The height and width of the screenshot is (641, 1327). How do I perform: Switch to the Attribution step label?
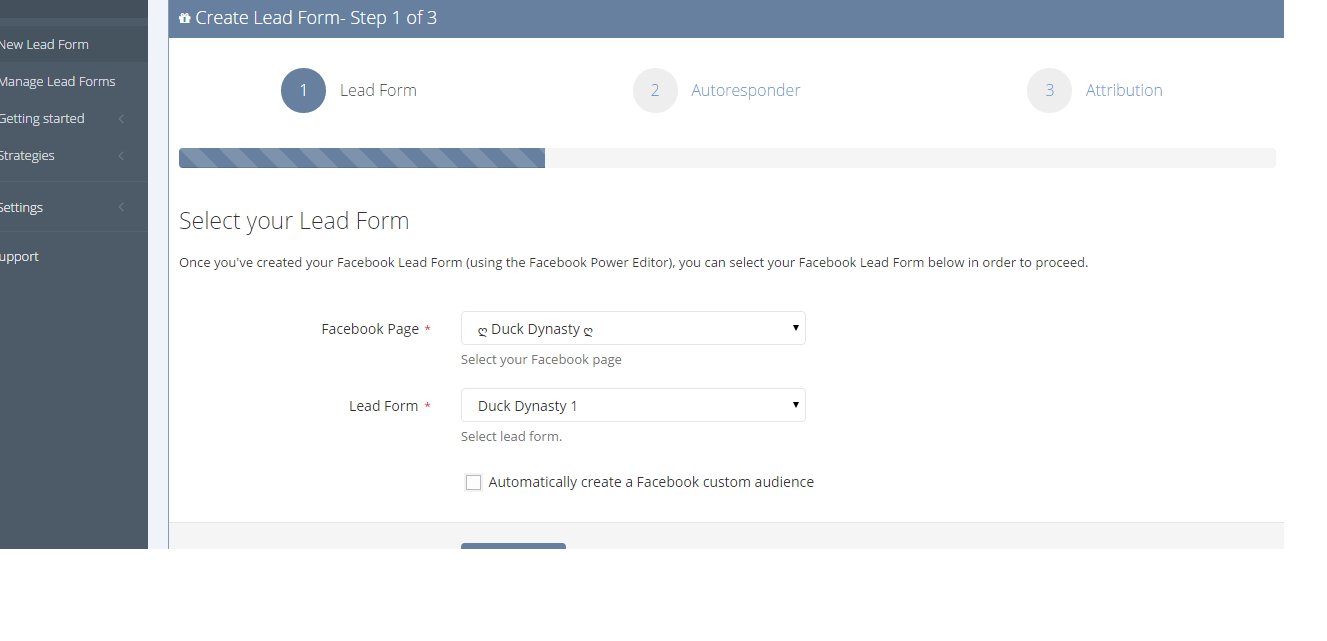[1124, 90]
